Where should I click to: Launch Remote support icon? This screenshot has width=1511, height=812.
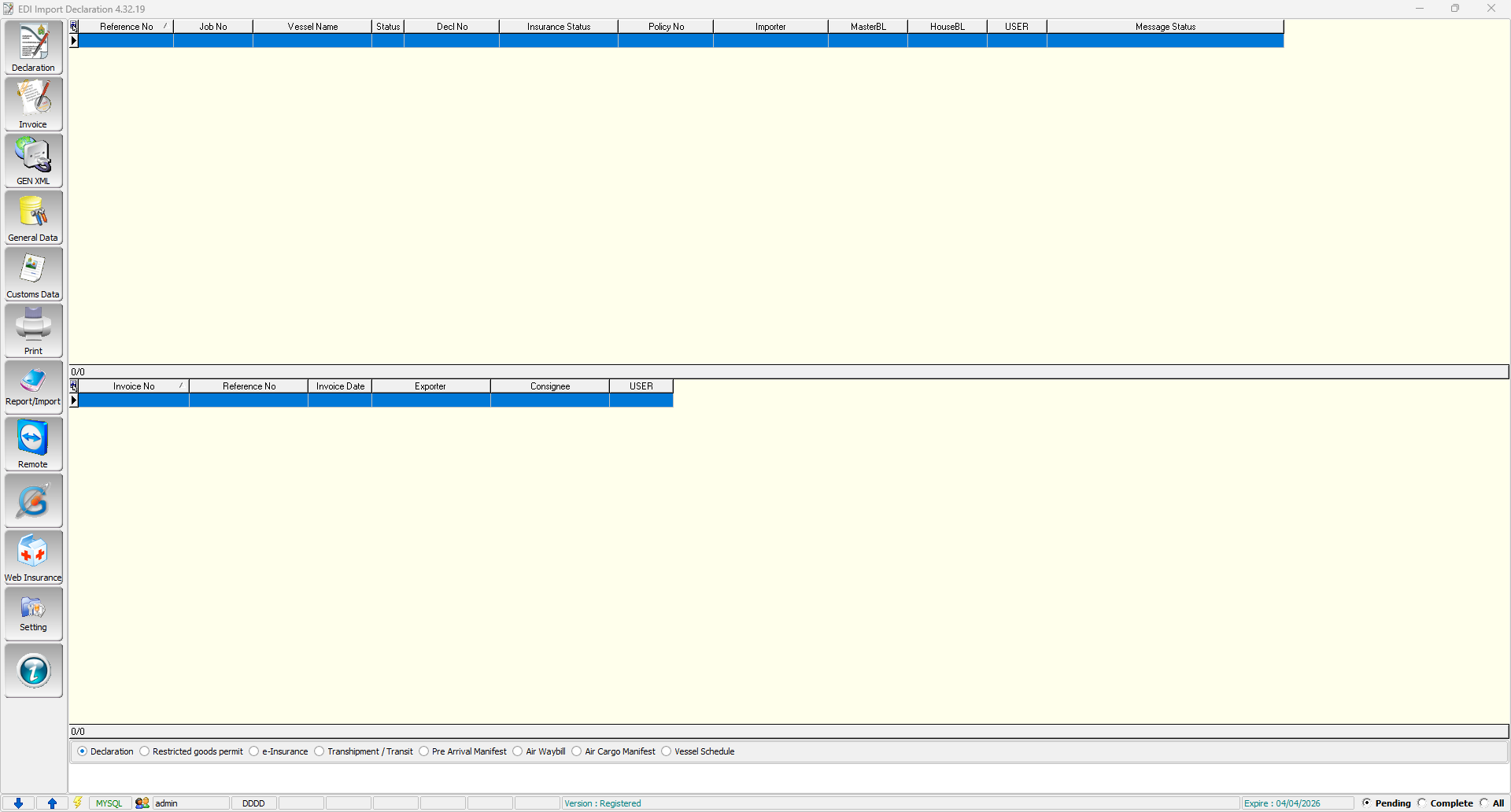tap(33, 444)
